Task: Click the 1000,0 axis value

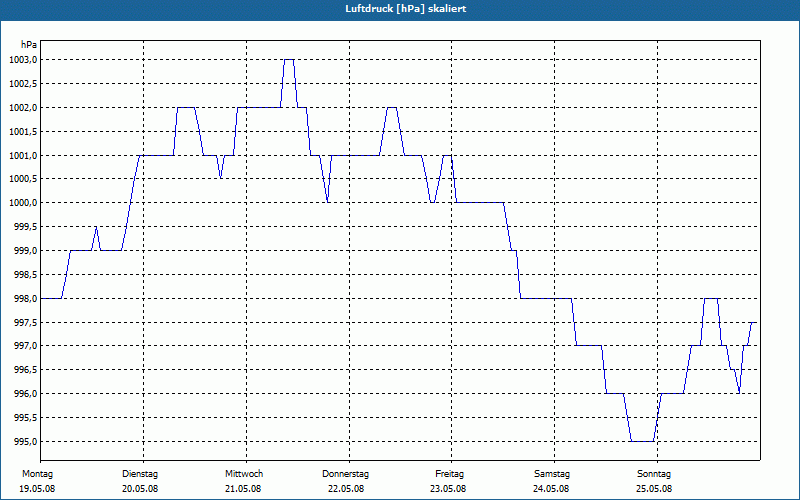Action: point(23,203)
